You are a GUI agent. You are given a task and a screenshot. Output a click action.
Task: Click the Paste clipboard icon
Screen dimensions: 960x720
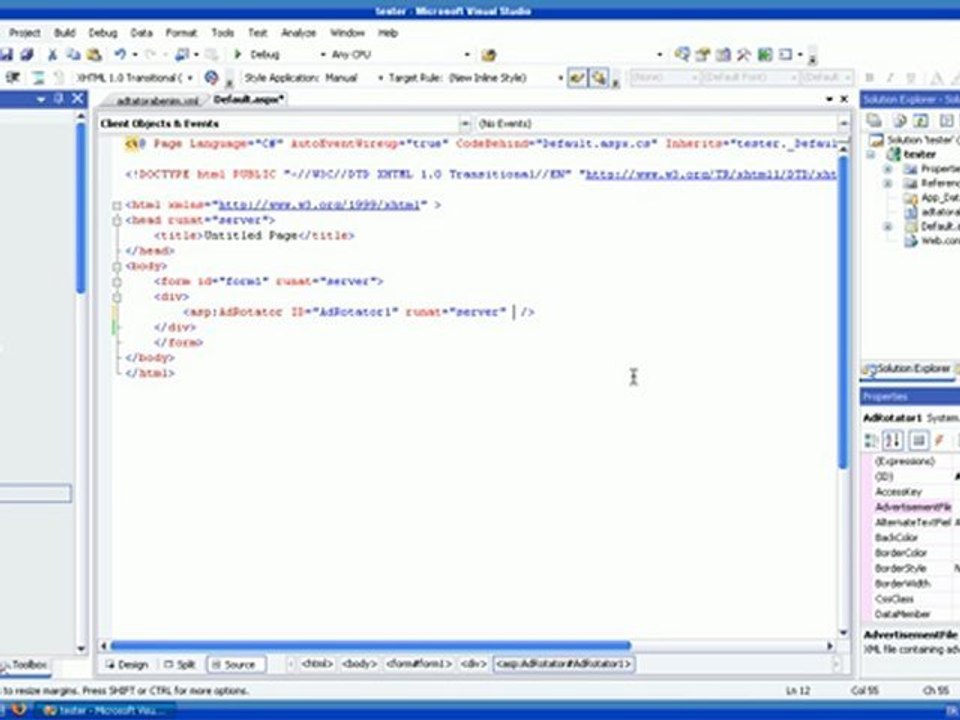tap(94, 54)
